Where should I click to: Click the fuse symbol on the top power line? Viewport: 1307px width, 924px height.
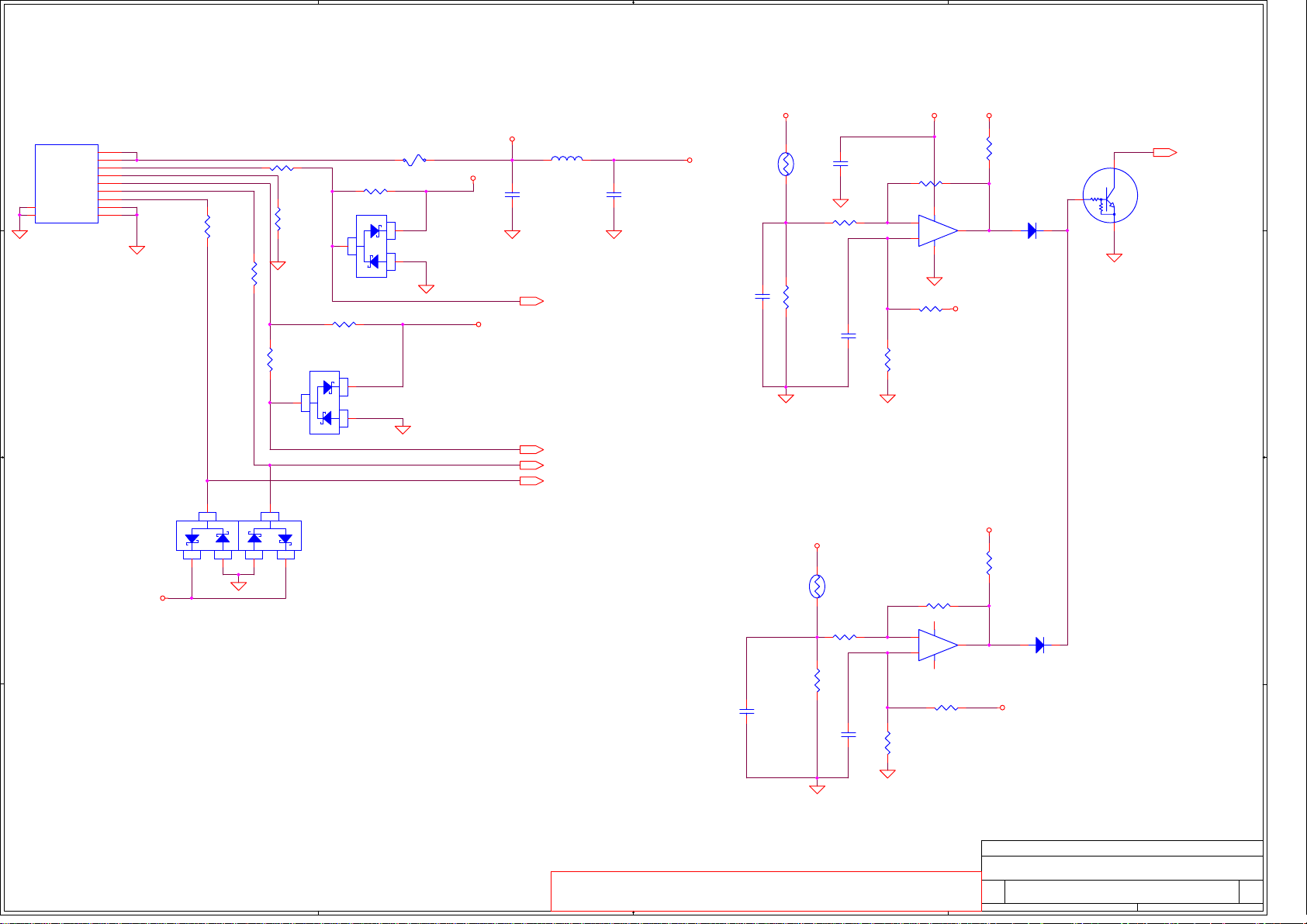coord(415,161)
